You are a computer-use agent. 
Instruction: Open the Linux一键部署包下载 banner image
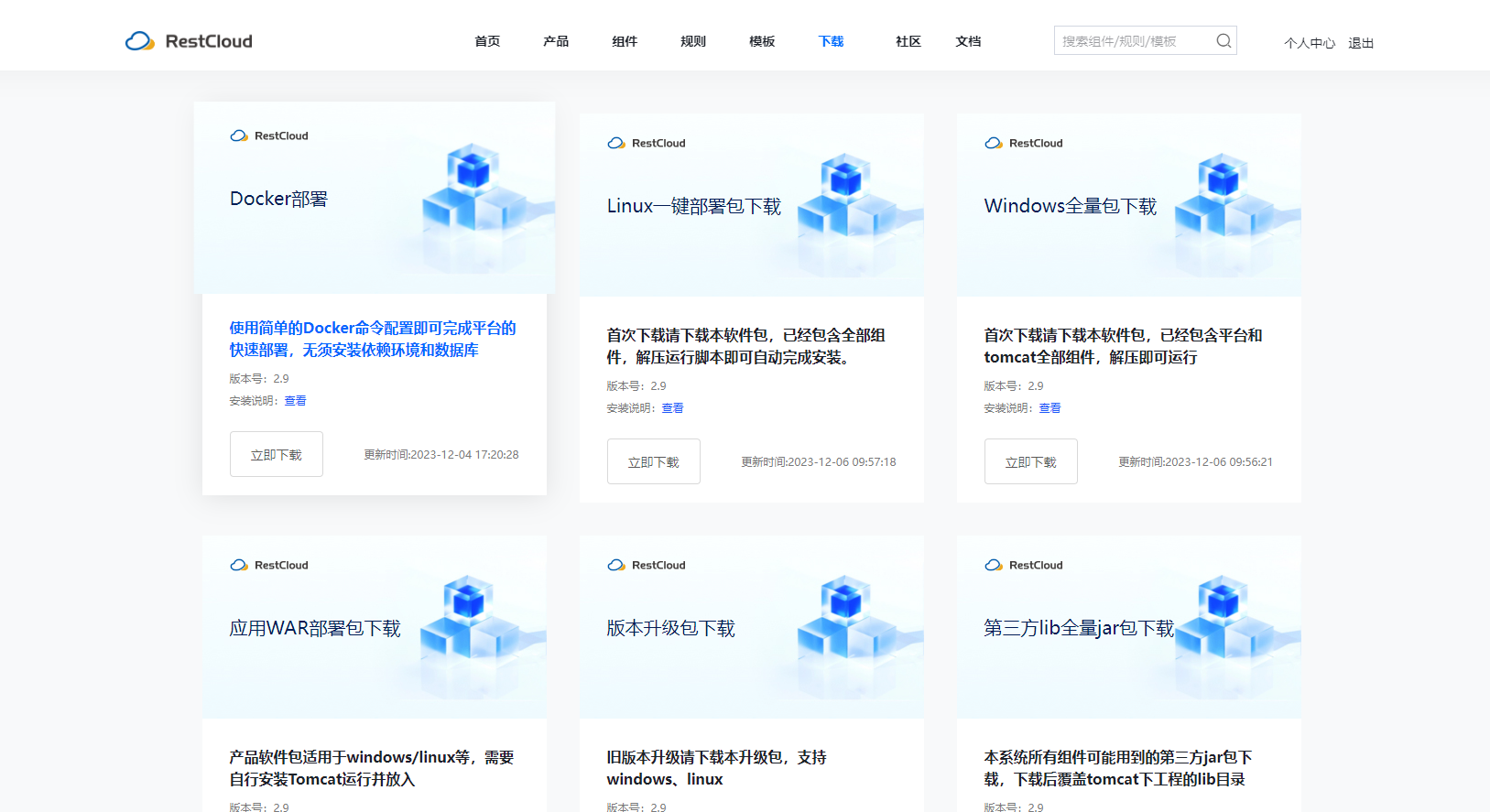tap(752, 205)
